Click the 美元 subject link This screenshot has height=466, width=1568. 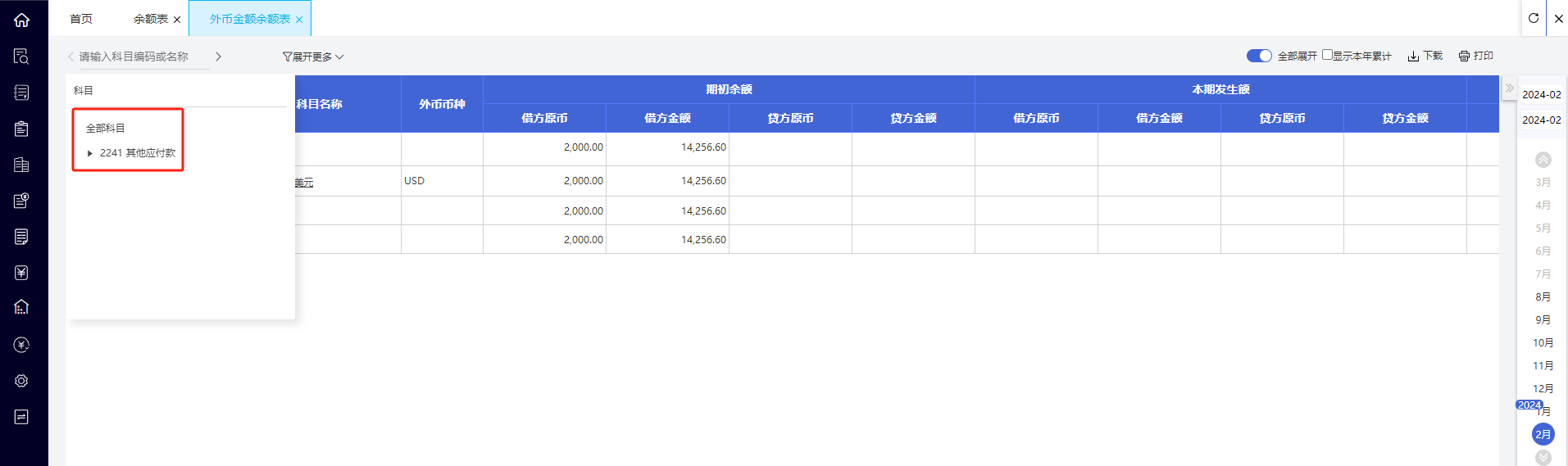304,182
